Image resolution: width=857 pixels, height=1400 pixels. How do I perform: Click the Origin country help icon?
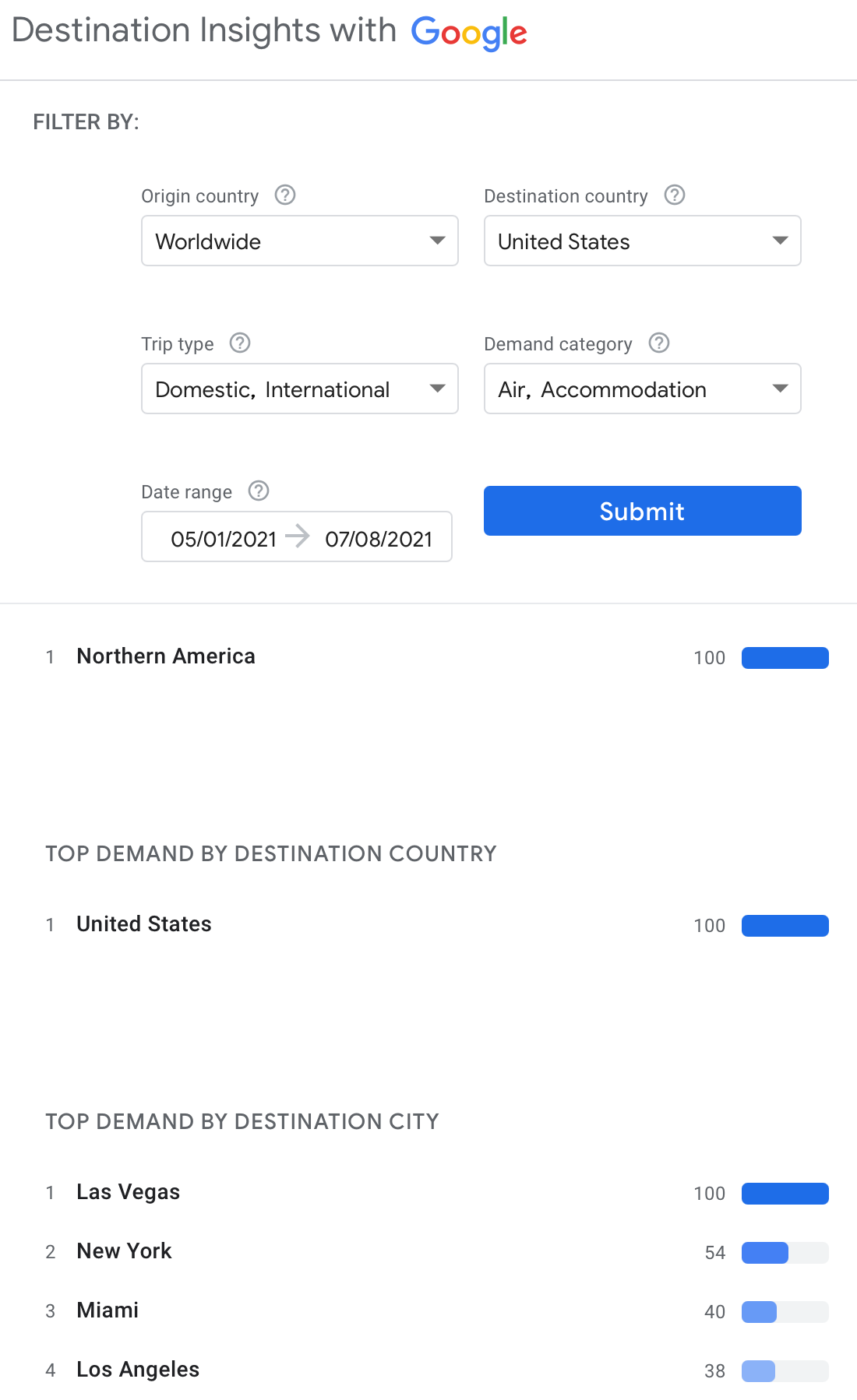pos(285,195)
